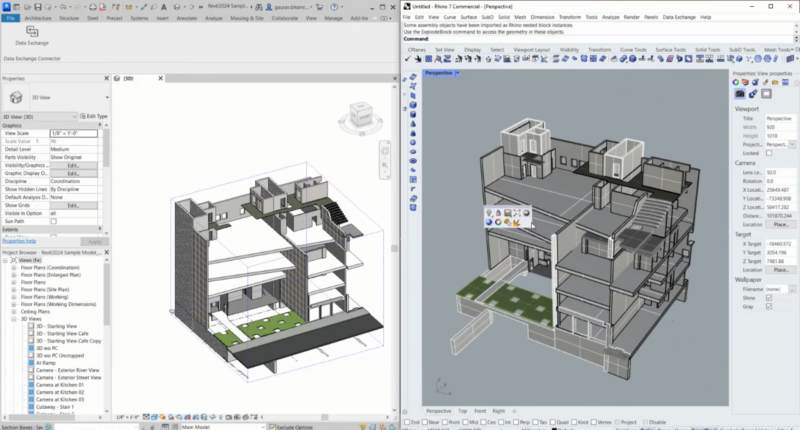Enable the Near osnap checkbox
800x430 pixels.
coord(426,422)
